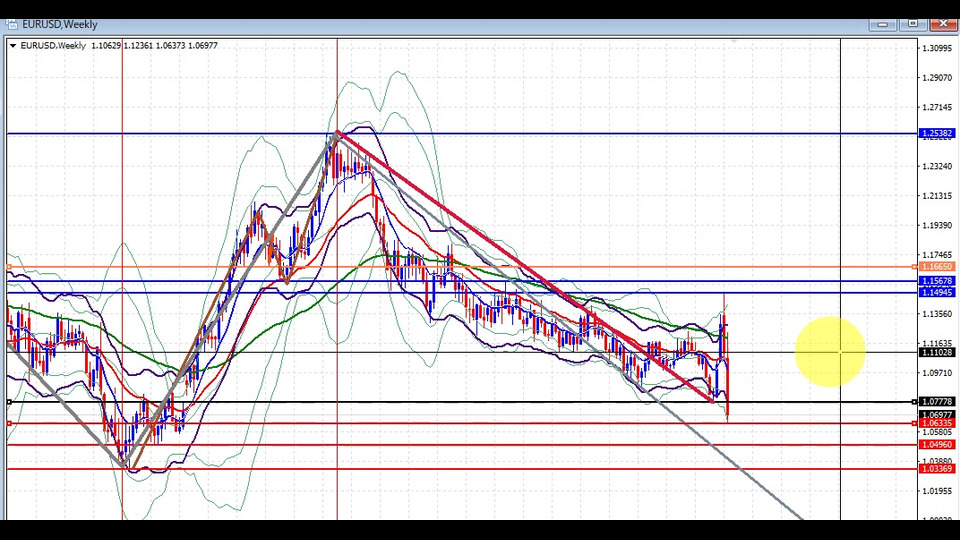Select the 1.07778 black price label
Viewport: 960px width, 540px height.
pyautogui.click(x=937, y=402)
